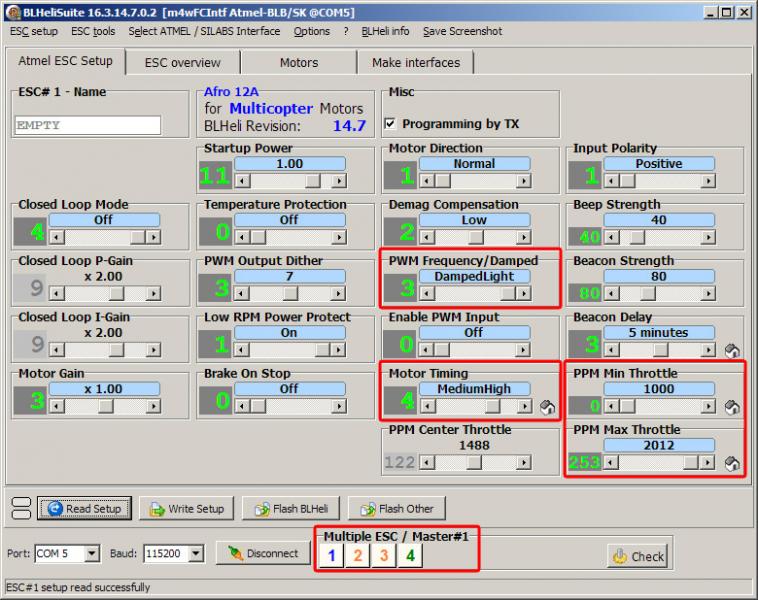
Task: Click the PPM Max Throttle reset icon
Action: coord(732,464)
